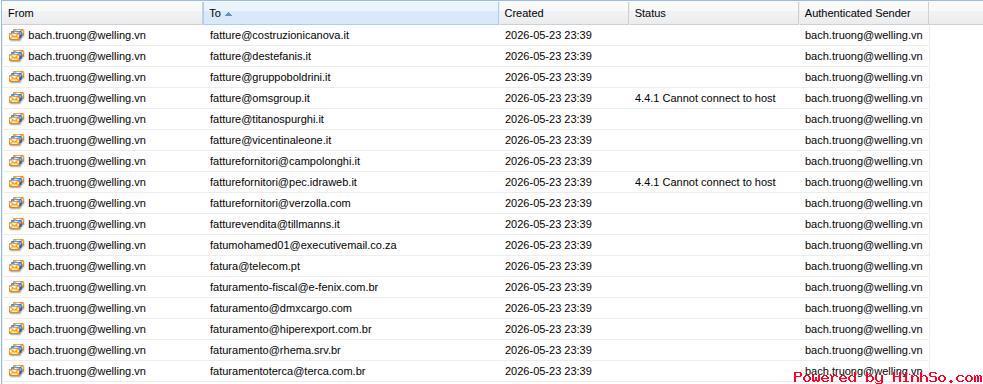Select recipient fatture@omsgroup.it
The height and width of the screenshot is (384, 983).
[x=260, y=98]
